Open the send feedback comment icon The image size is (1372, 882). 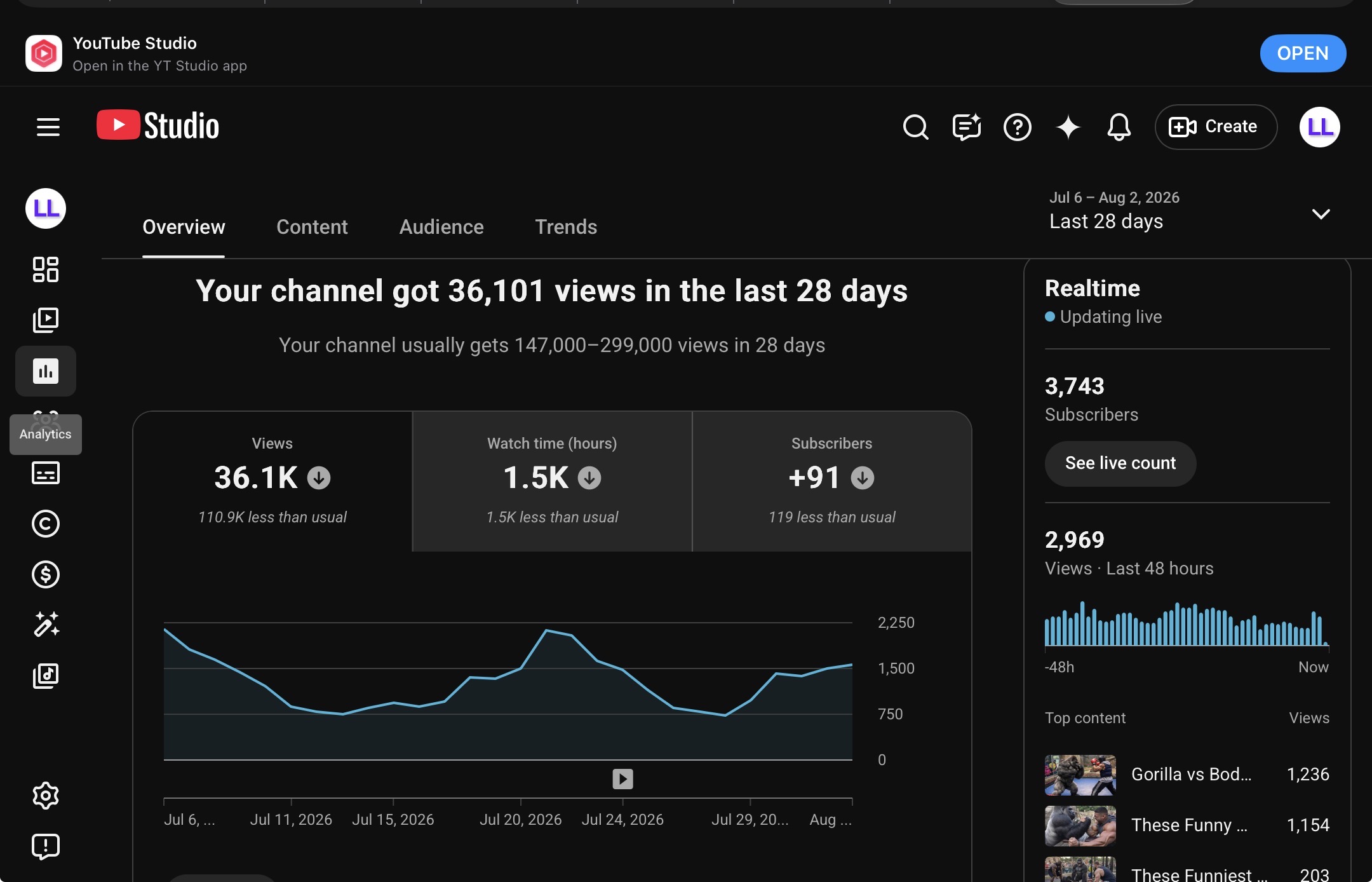[967, 127]
